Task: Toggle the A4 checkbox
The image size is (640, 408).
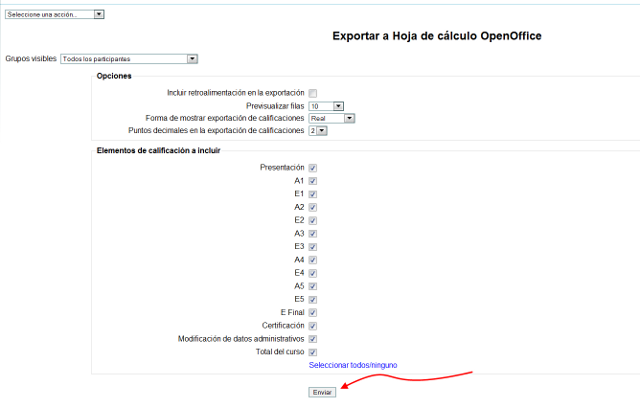Action: 313,259
